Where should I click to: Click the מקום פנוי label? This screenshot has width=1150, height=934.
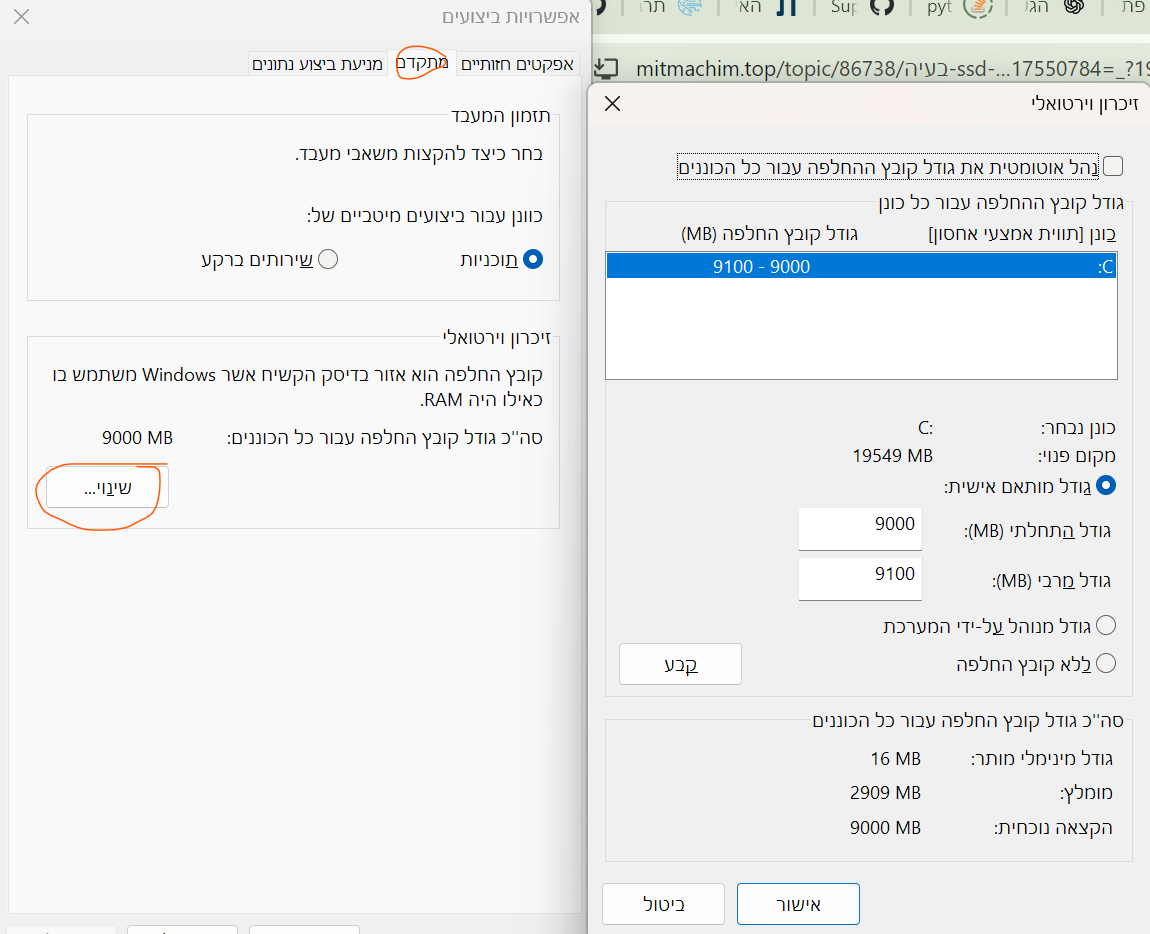click(x=1077, y=456)
